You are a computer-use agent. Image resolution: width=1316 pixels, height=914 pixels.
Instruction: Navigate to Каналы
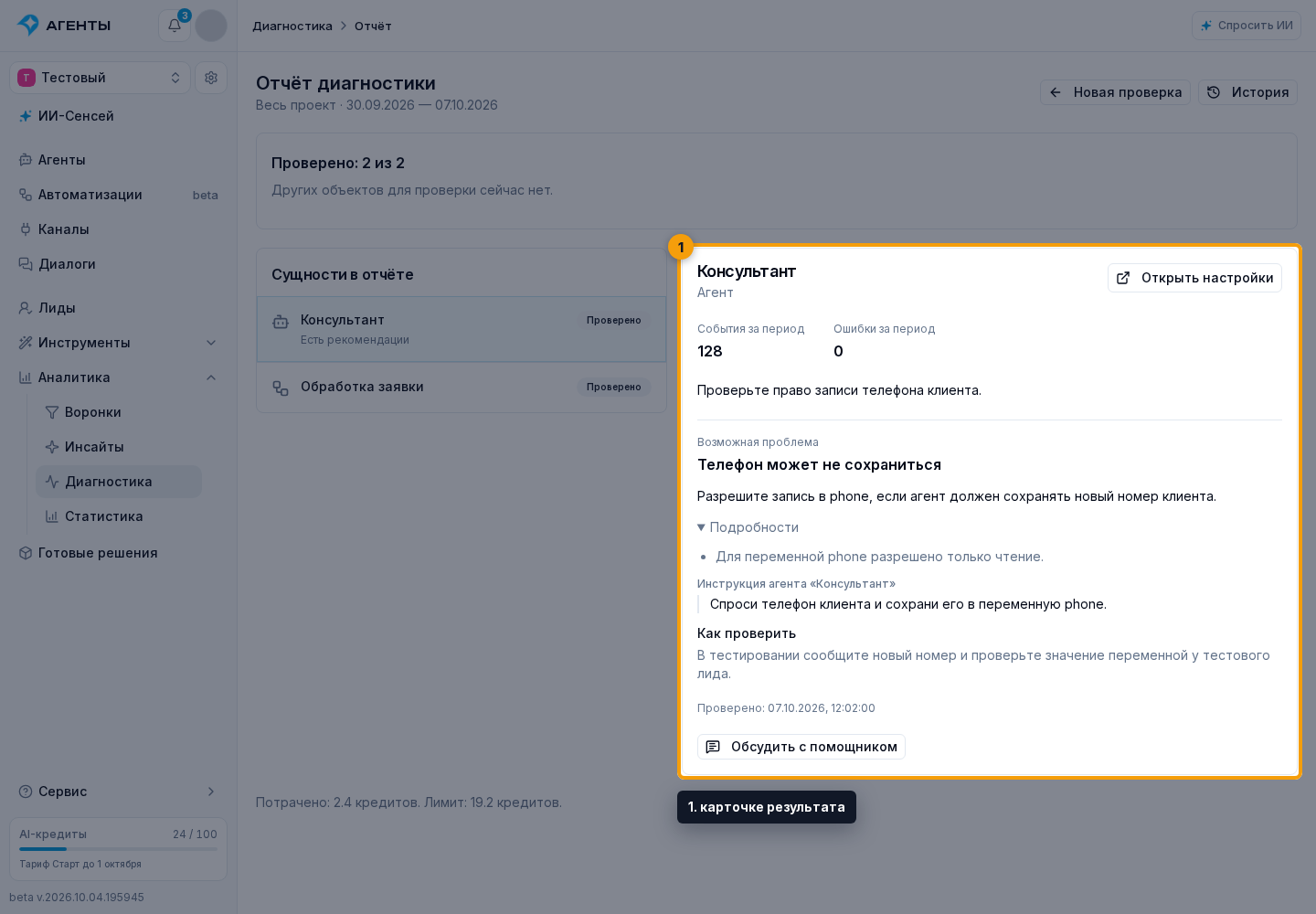point(118,229)
